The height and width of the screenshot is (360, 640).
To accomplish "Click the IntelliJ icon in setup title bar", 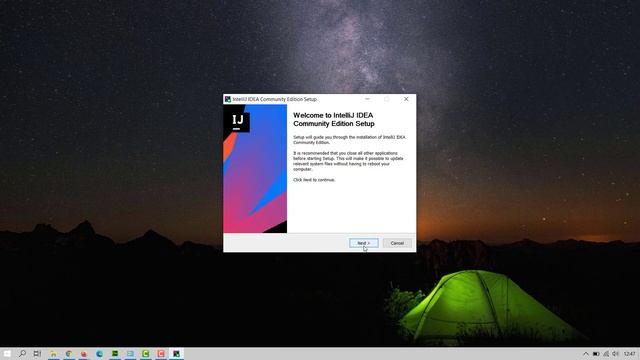I will (x=228, y=99).
